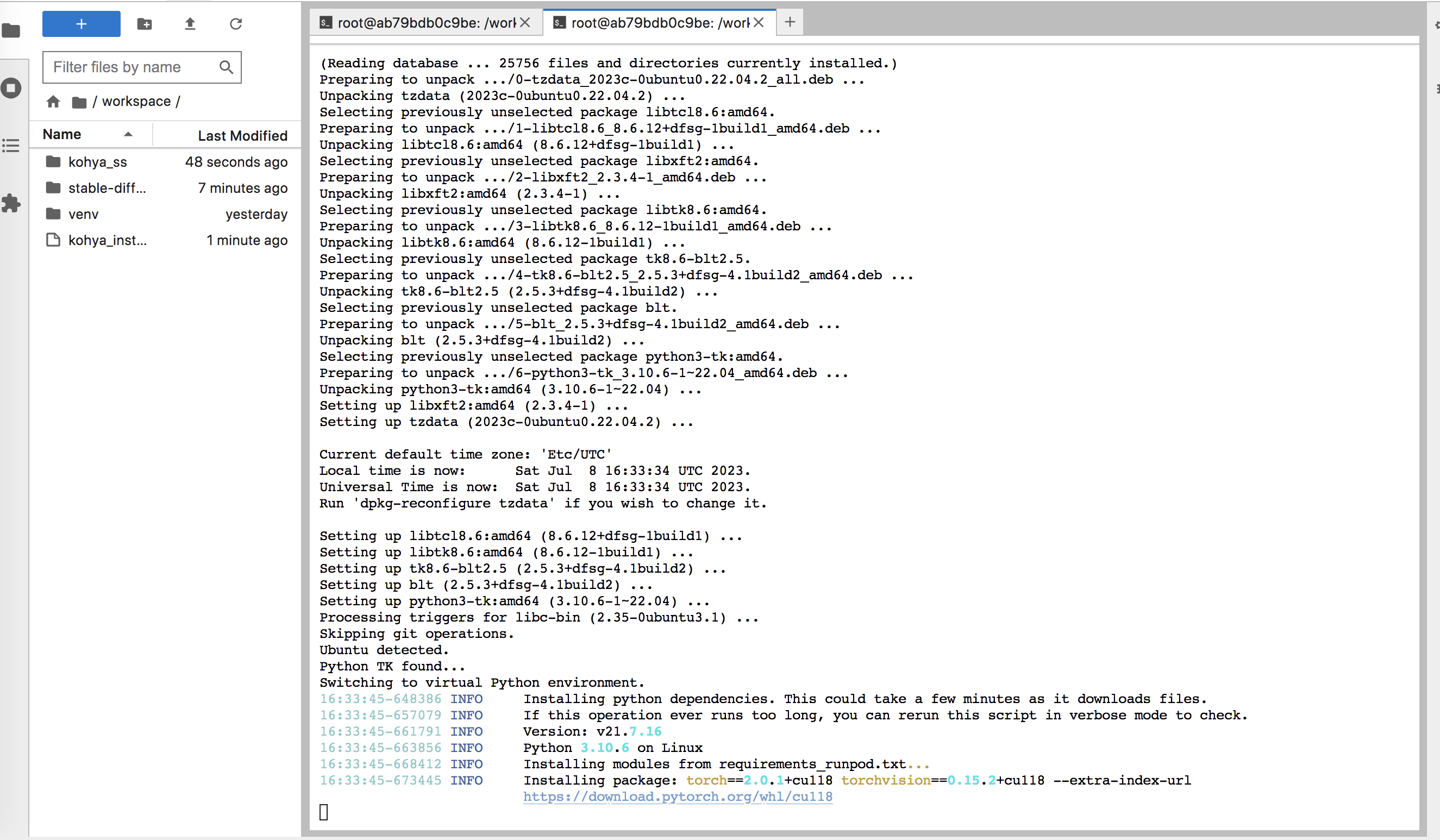Open the Extension Manager puzzle icon
Image resolution: width=1440 pixels, height=840 pixels.
[x=11, y=203]
